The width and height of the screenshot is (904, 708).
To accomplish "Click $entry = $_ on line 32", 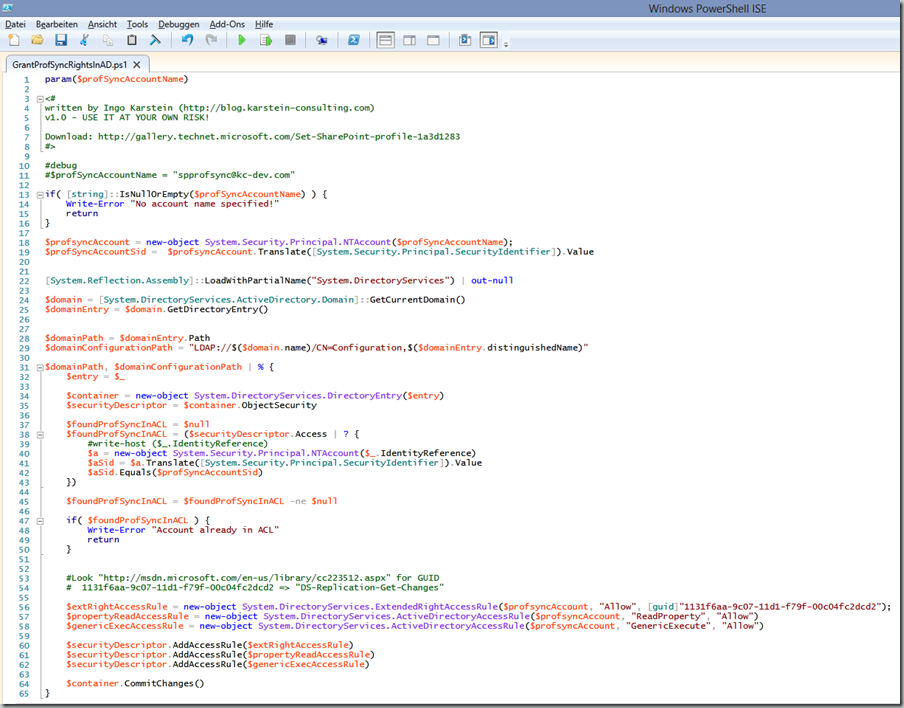I will tap(95, 376).
